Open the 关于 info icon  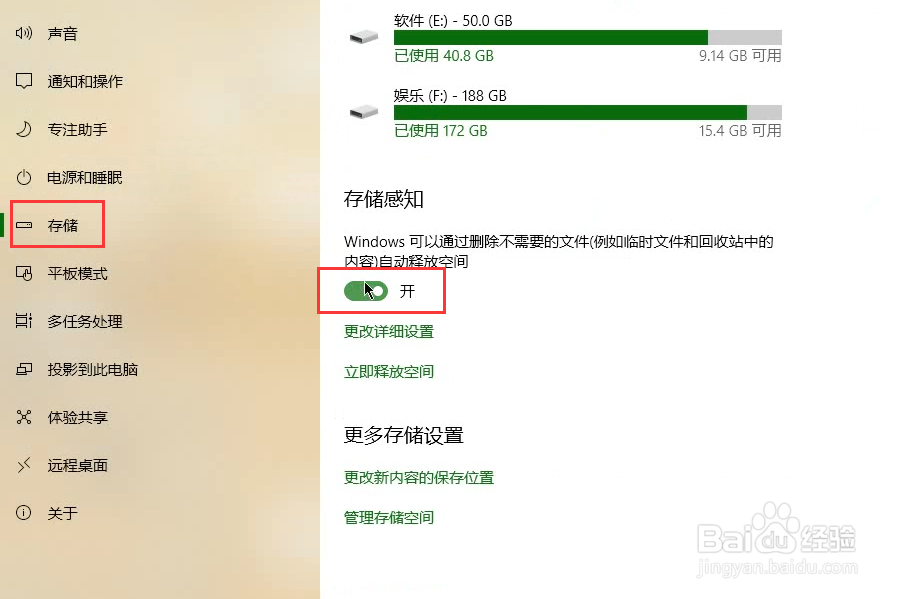tap(24, 513)
